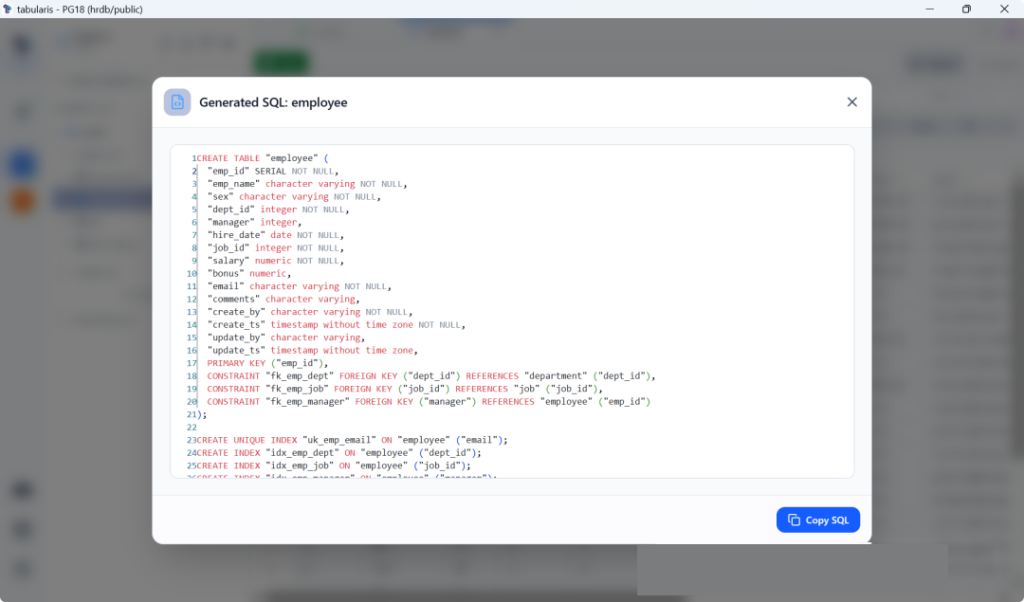Close the Generated SQL dialog
1024x602 pixels.
tap(852, 102)
